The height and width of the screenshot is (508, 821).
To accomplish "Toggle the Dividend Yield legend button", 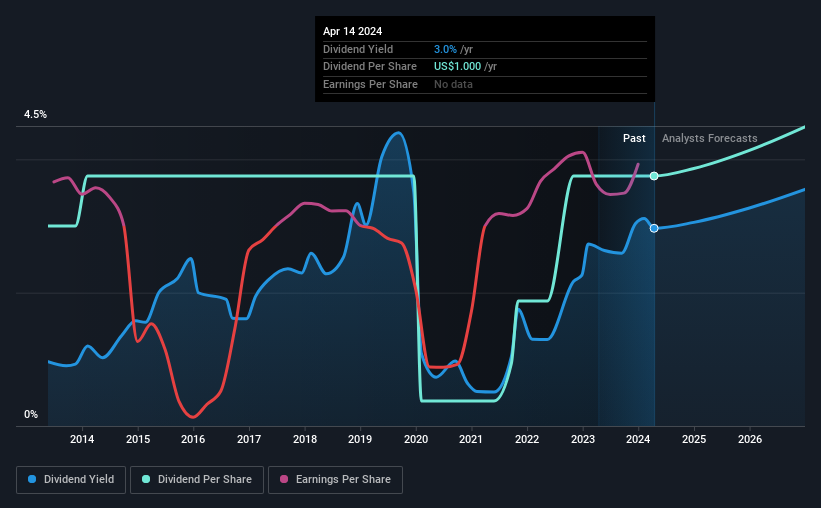I will [x=71, y=480].
